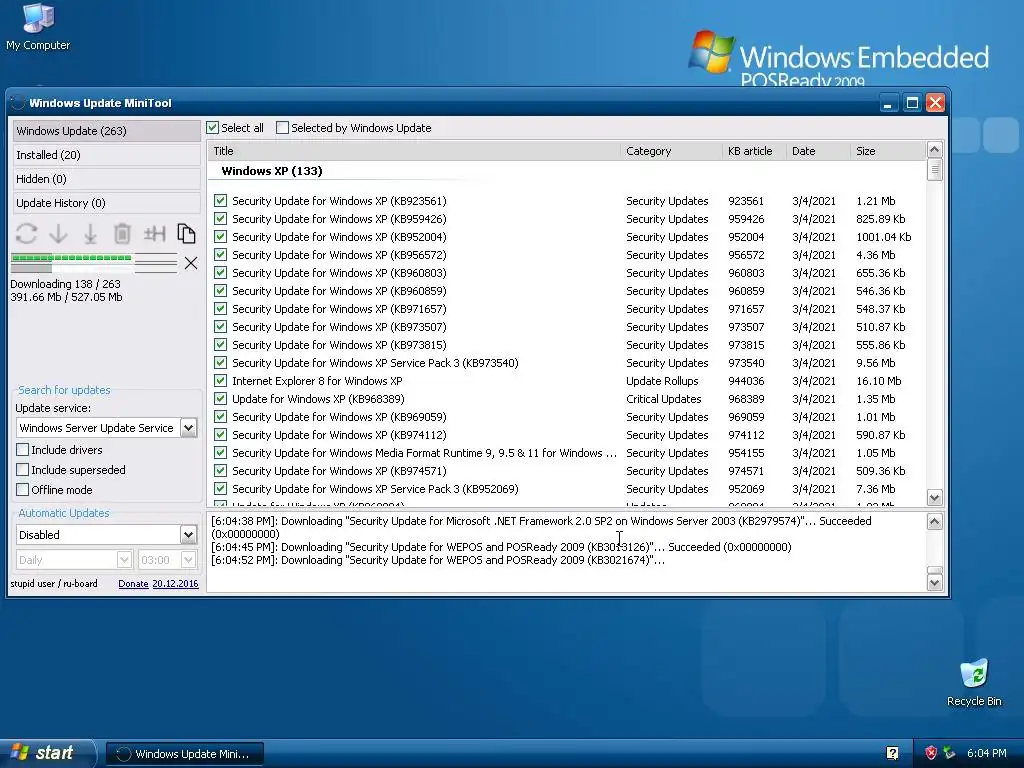Click the copy to clipboard icon

(186, 234)
